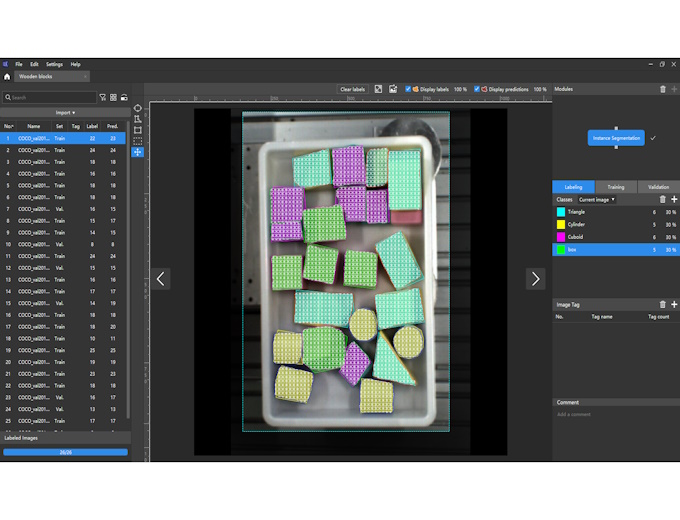
Task: Toggle the Display labels checkbox
Action: (x=408, y=89)
